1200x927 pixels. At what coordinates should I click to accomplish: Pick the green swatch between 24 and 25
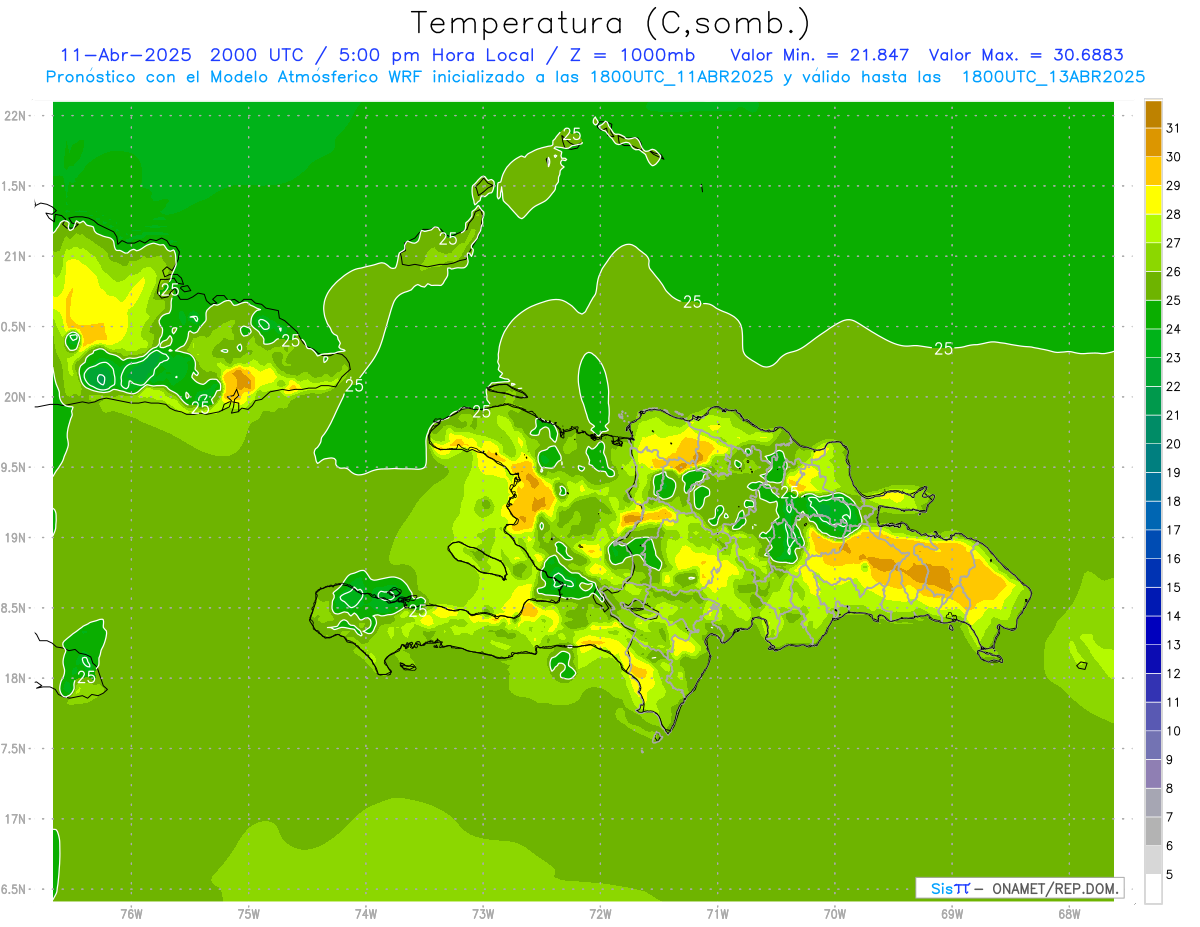point(1153,315)
